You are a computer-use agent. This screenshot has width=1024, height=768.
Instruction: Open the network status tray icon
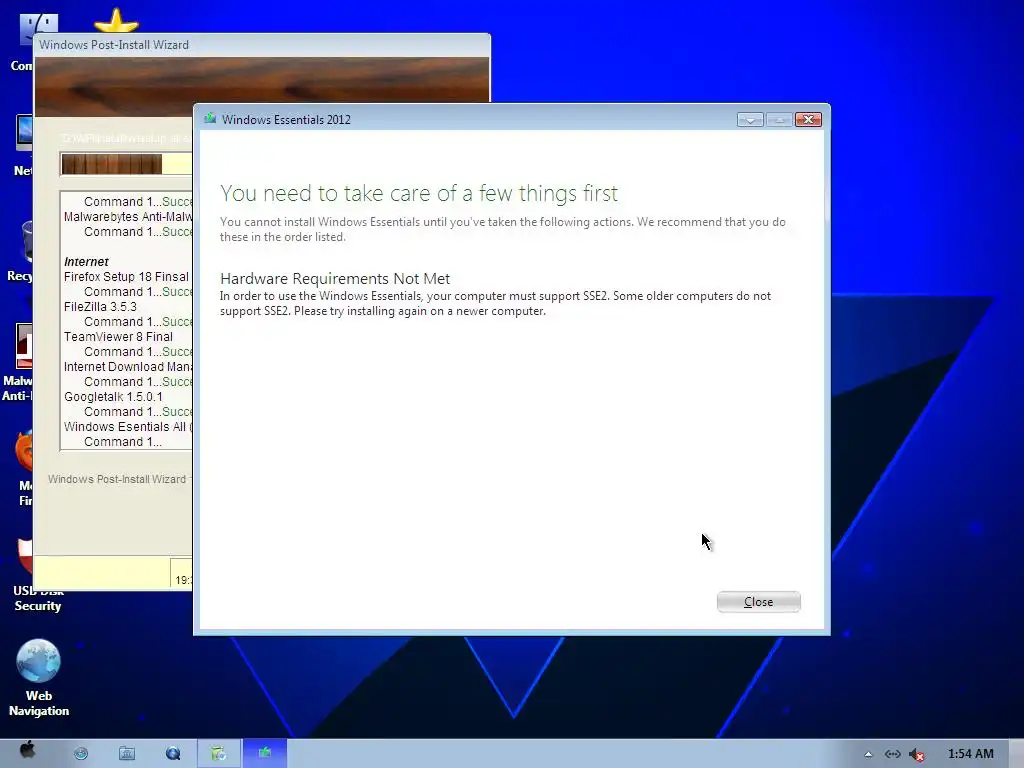coord(893,754)
